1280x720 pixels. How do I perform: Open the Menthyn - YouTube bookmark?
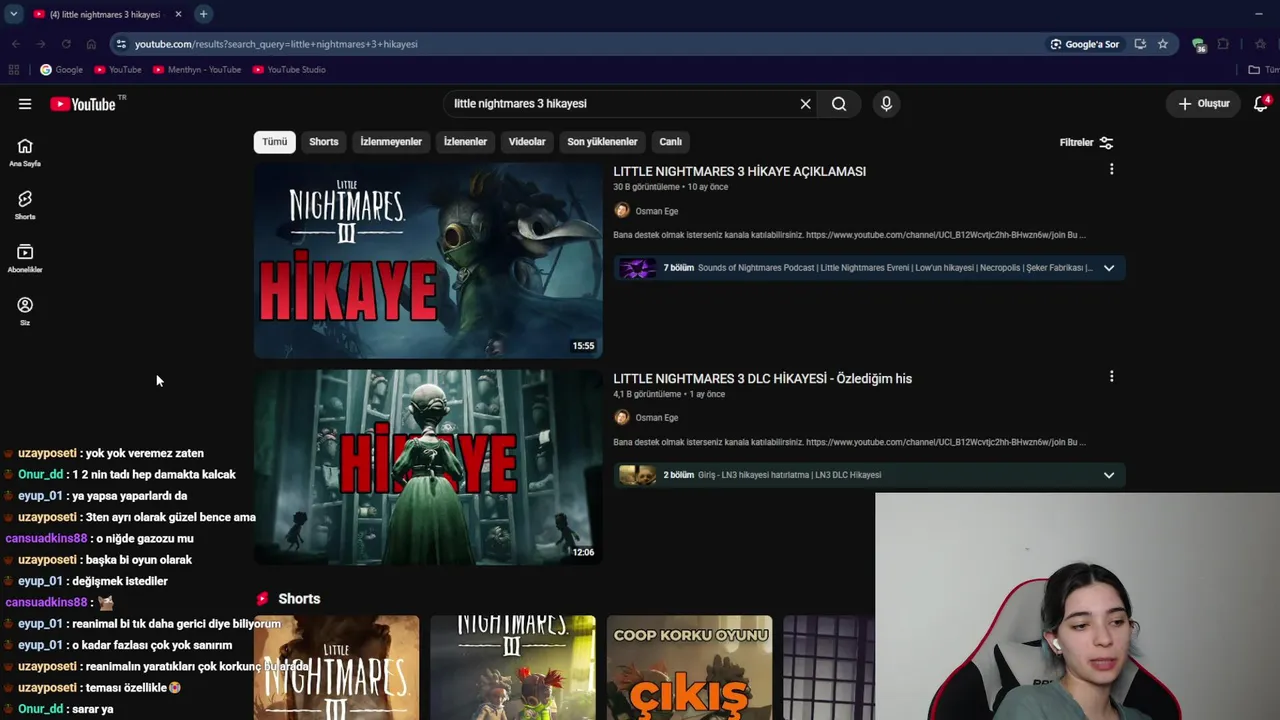coord(197,70)
